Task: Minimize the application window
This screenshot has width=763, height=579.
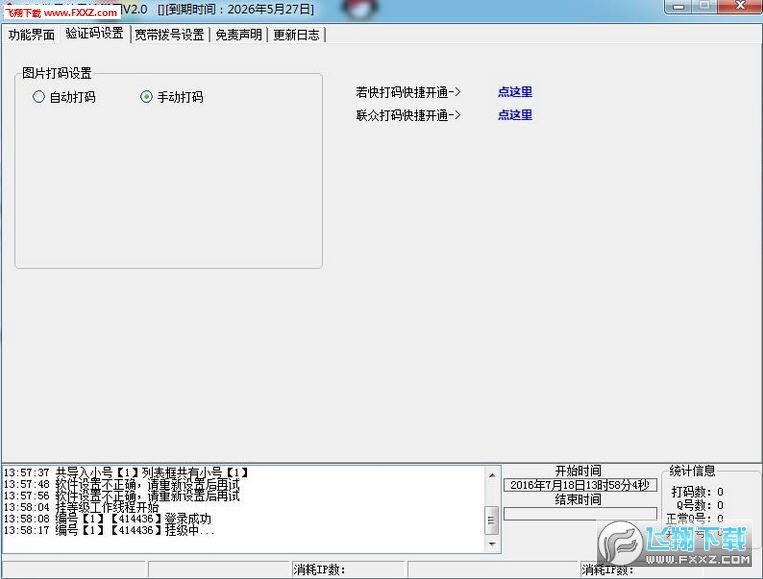Action: pos(679,6)
